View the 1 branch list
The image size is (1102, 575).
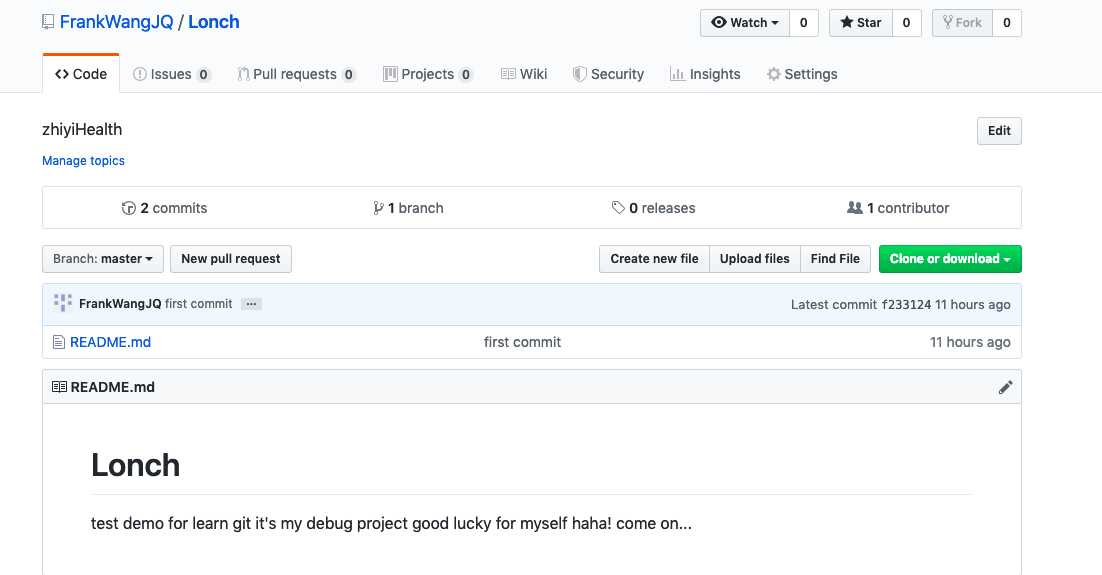coord(408,208)
